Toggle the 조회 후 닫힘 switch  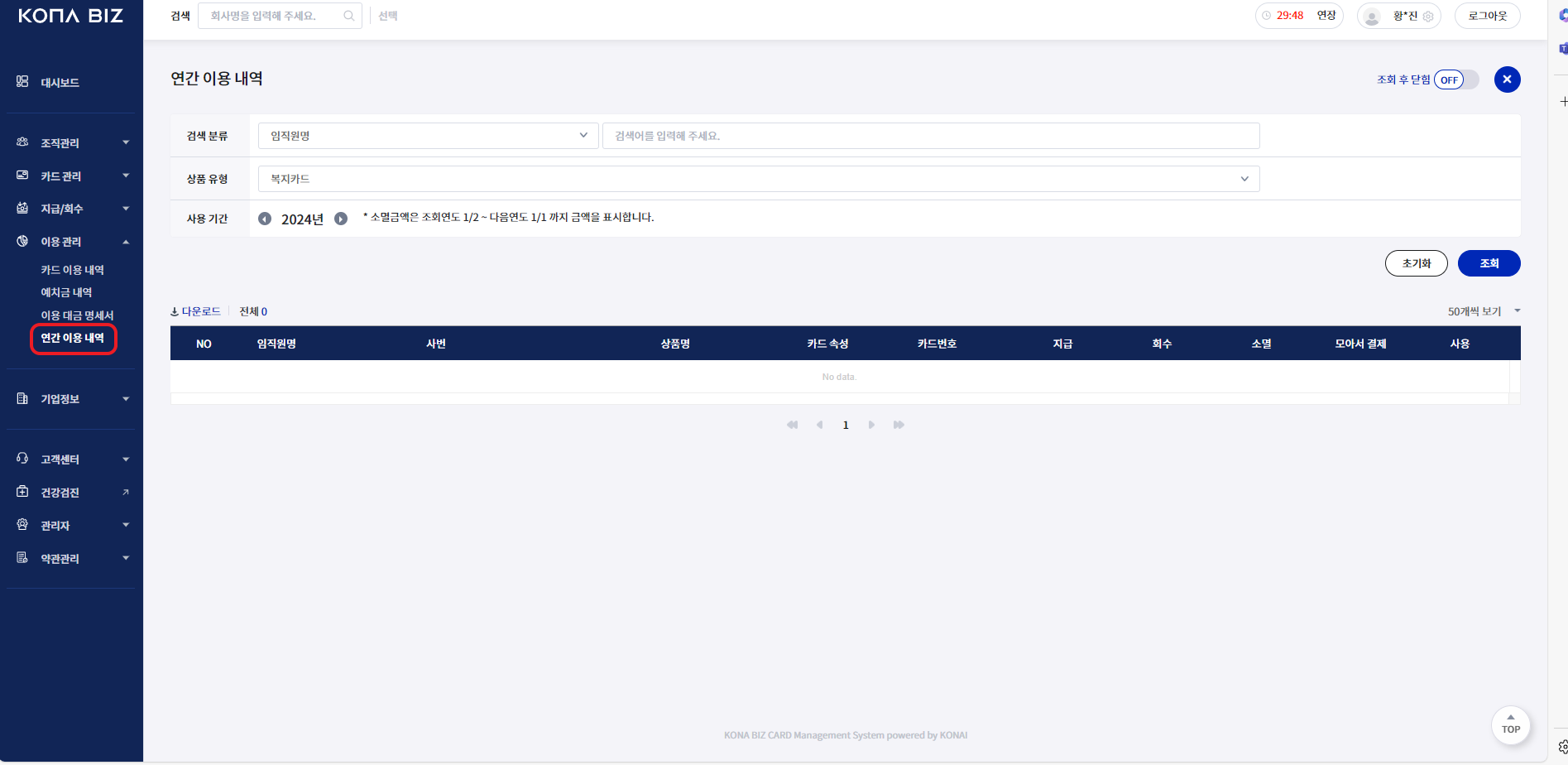[1456, 79]
